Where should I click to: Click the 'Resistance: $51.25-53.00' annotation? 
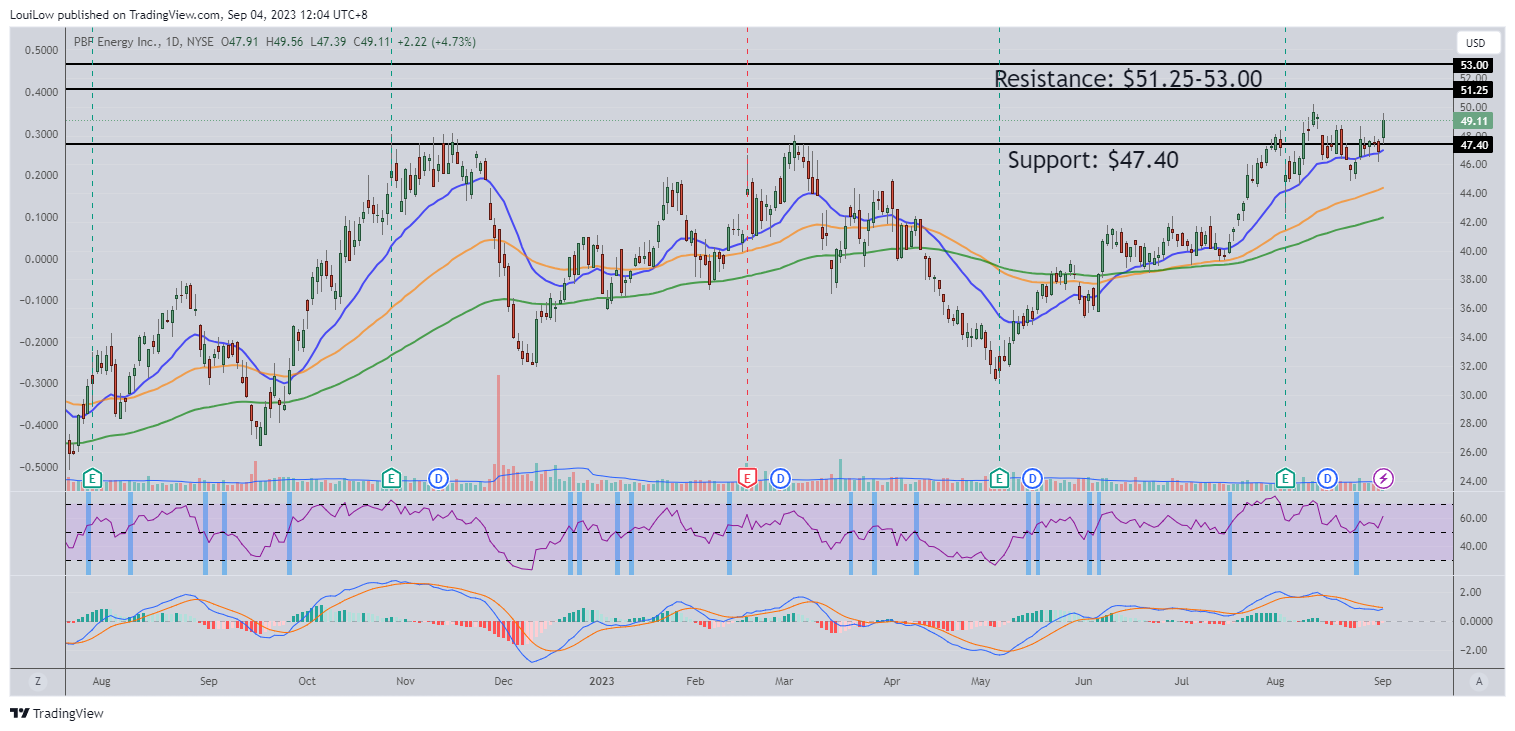pyautogui.click(x=1128, y=78)
